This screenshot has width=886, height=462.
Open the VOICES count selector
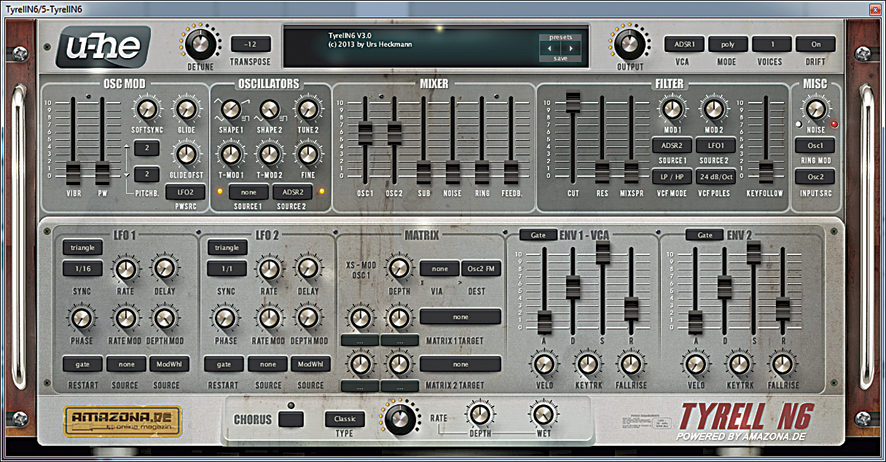[x=772, y=44]
